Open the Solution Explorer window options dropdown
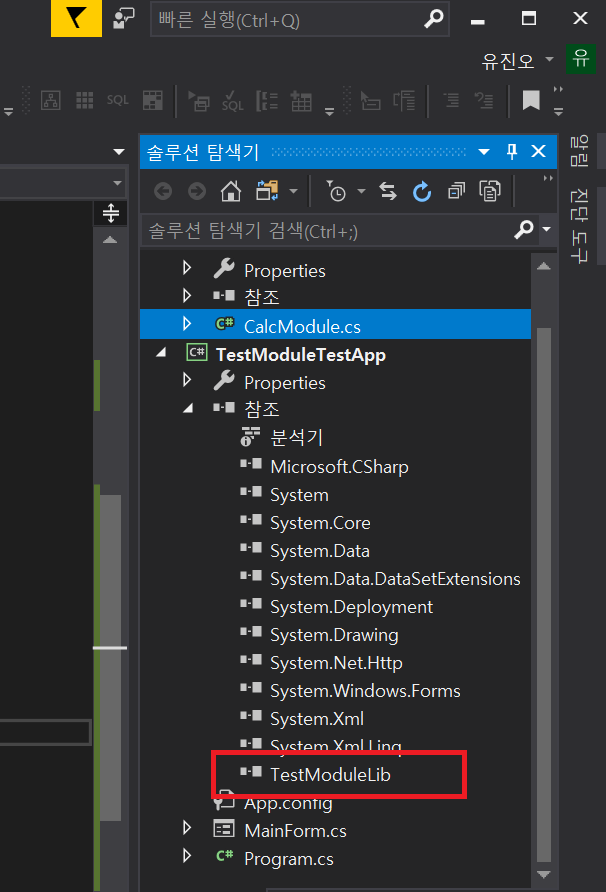606x892 pixels. coord(484,152)
